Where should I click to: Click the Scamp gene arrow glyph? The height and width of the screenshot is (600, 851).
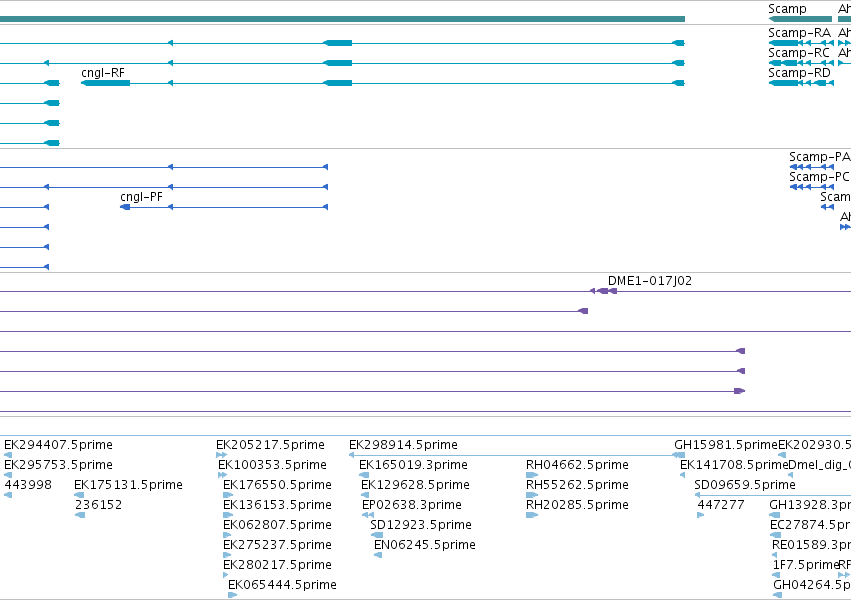(800, 19)
